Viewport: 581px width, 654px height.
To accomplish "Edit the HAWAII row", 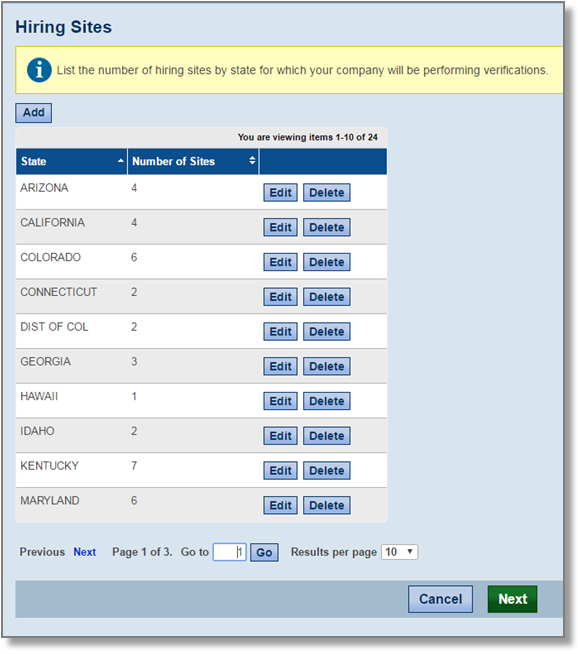I will click(x=280, y=401).
